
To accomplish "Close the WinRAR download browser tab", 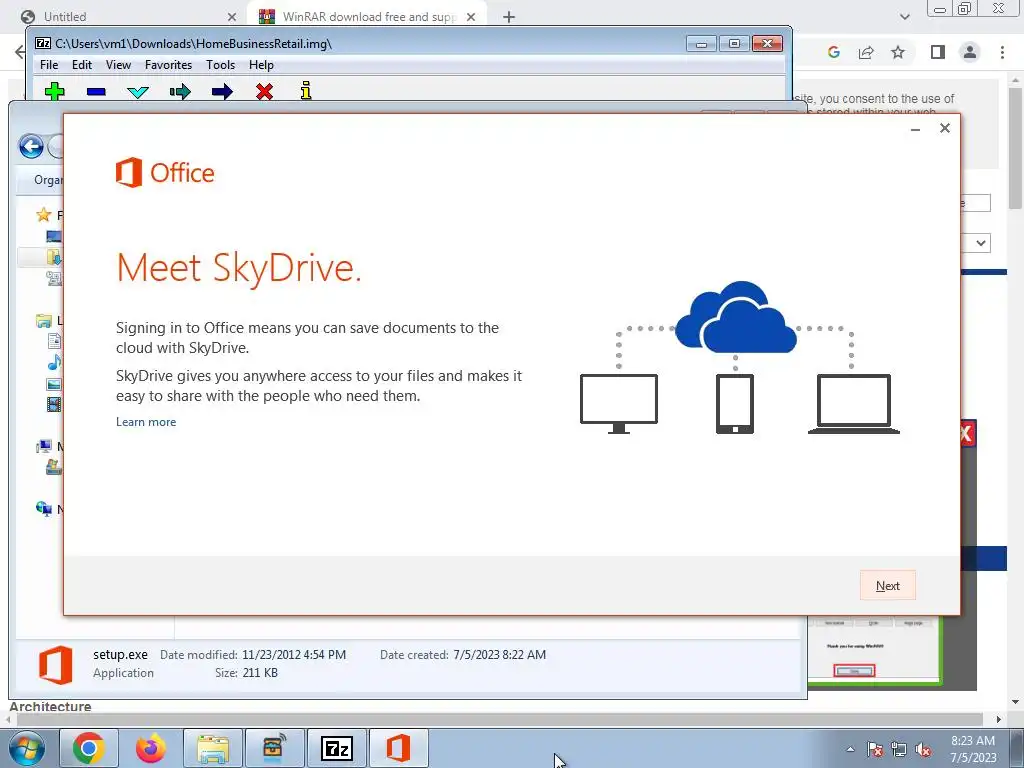I will pyautogui.click(x=471, y=17).
